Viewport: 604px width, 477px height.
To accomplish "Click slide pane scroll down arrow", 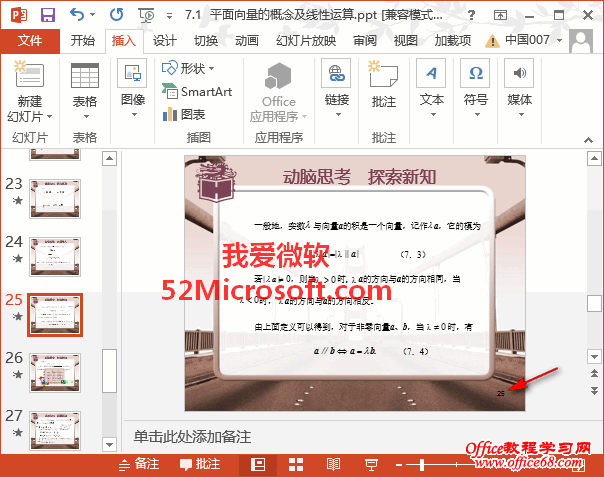I will click(594, 357).
